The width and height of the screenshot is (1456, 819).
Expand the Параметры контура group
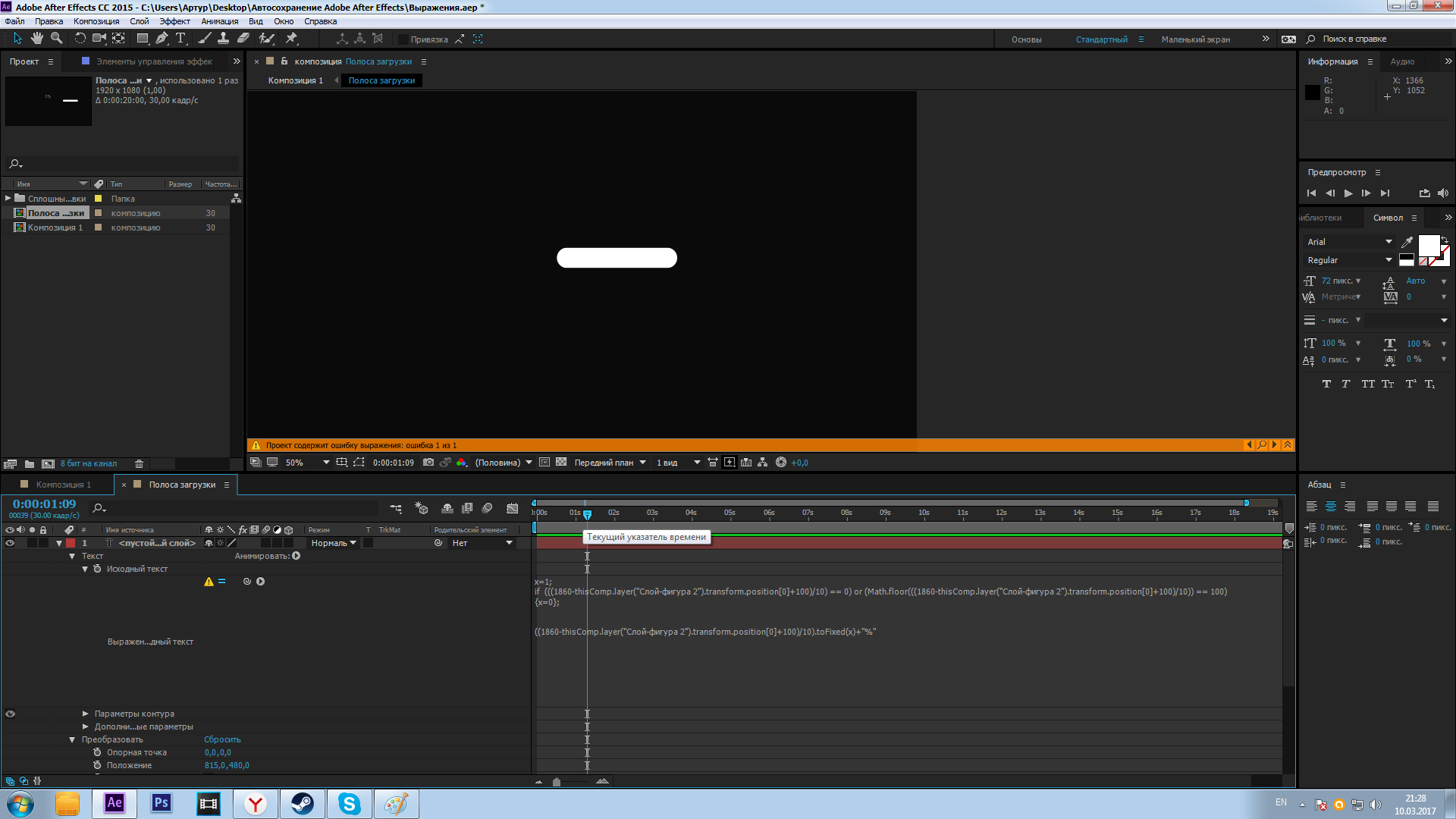click(86, 714)
